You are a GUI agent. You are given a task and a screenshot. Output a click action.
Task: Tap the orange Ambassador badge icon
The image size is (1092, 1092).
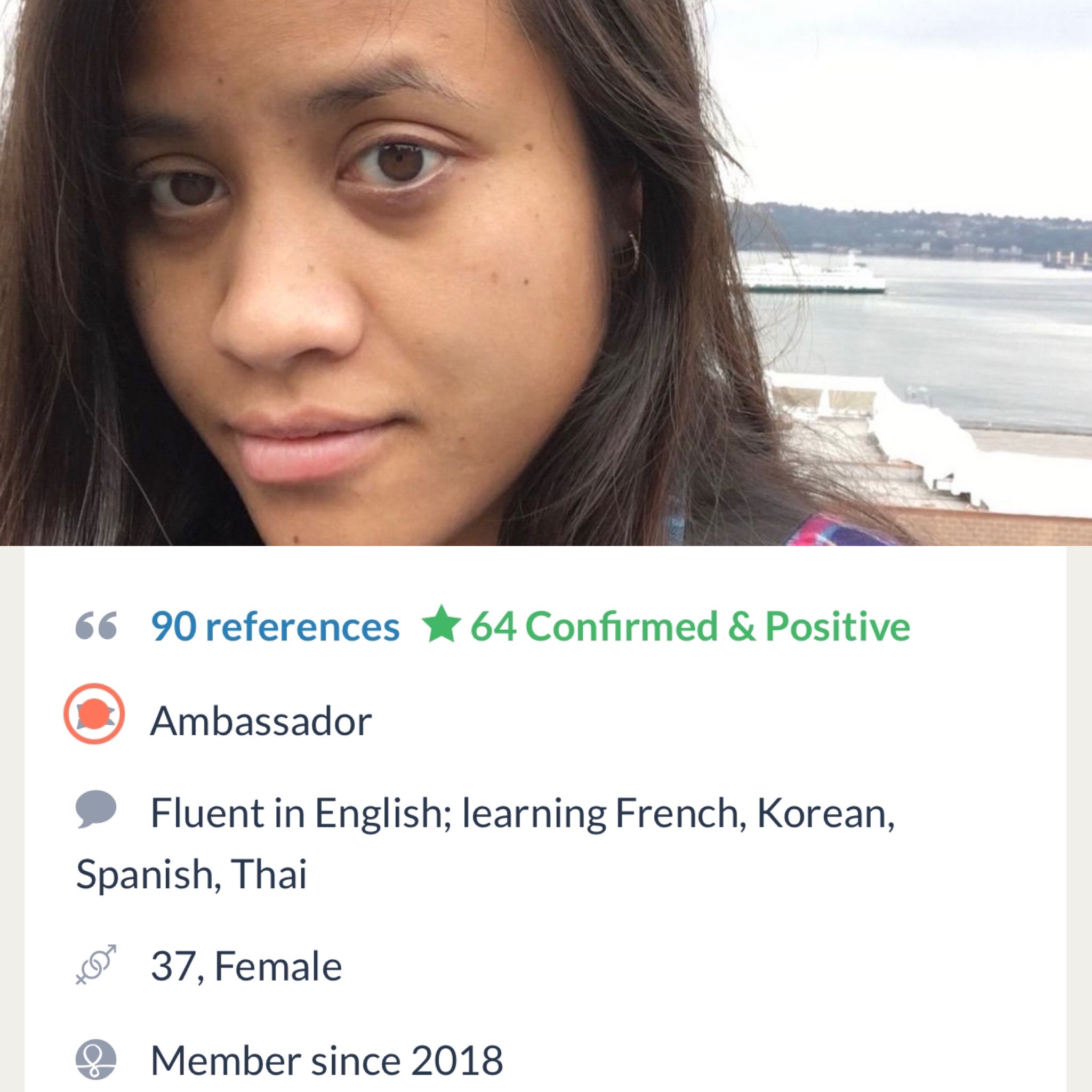pos(94,714)
